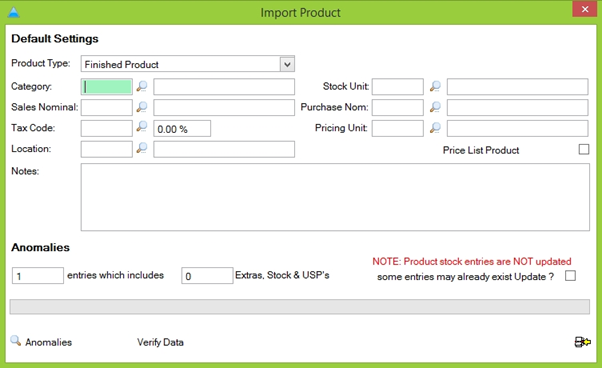The image size is (602, 368).
Task: Click the 0.00 % tax rate field
Action: pos(182,128)
